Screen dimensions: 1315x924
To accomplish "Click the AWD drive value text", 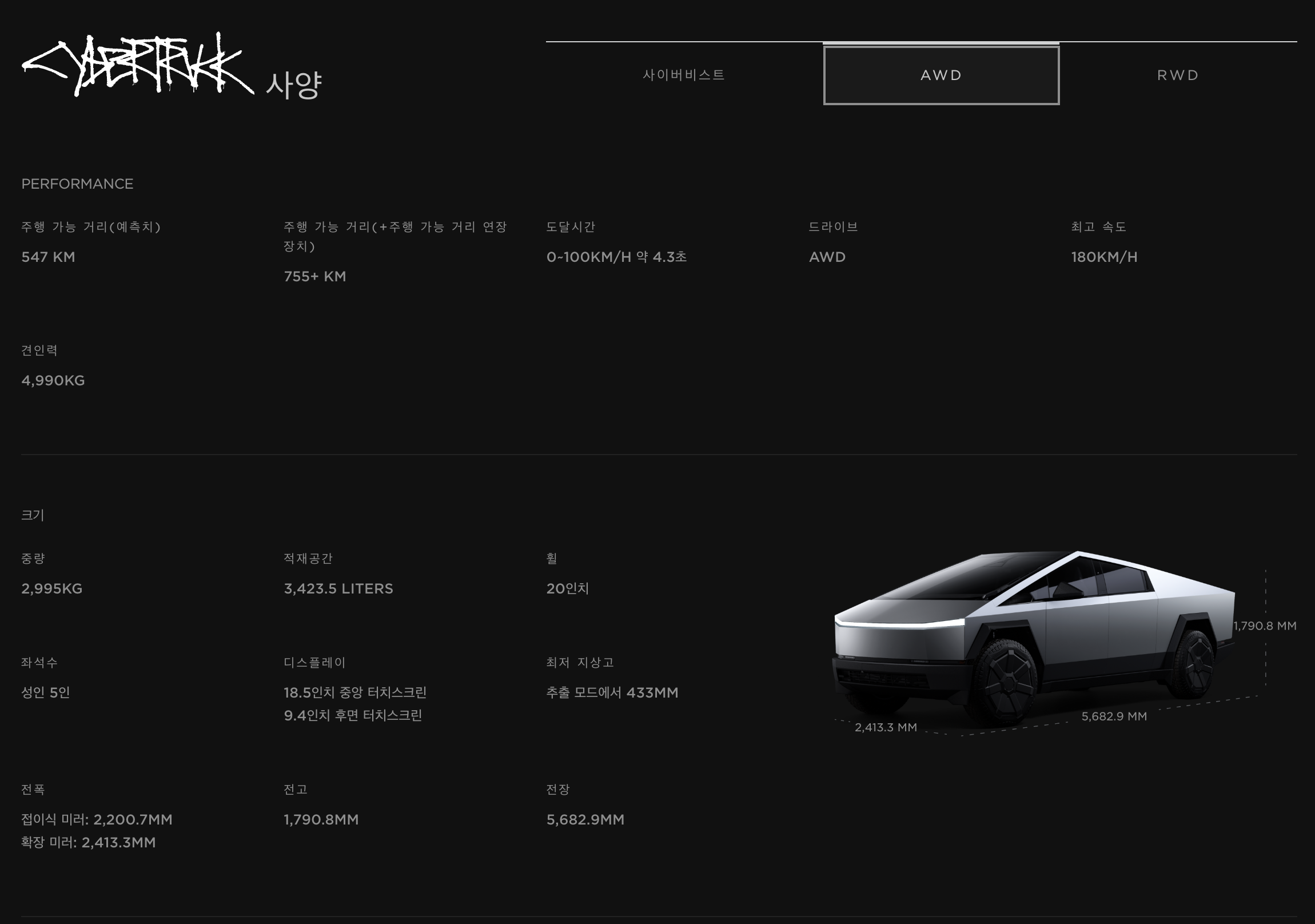I will 827,257.
